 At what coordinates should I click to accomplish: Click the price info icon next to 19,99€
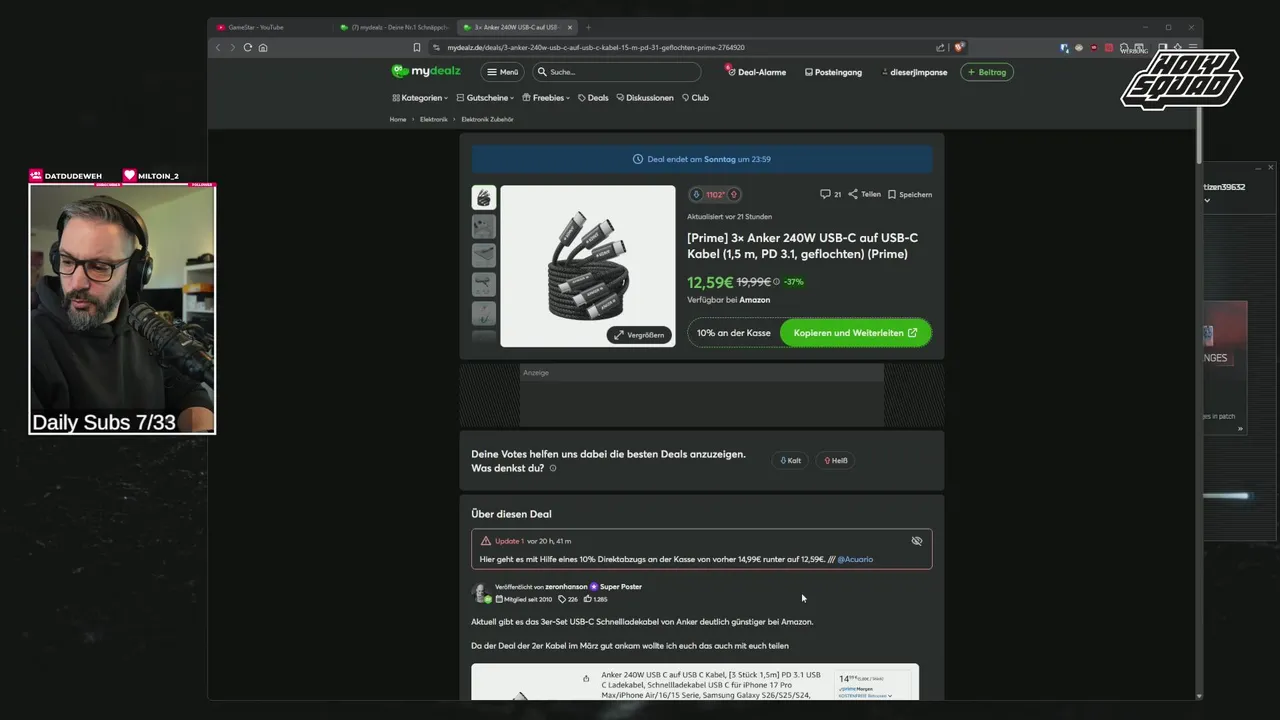pos(776,282)
